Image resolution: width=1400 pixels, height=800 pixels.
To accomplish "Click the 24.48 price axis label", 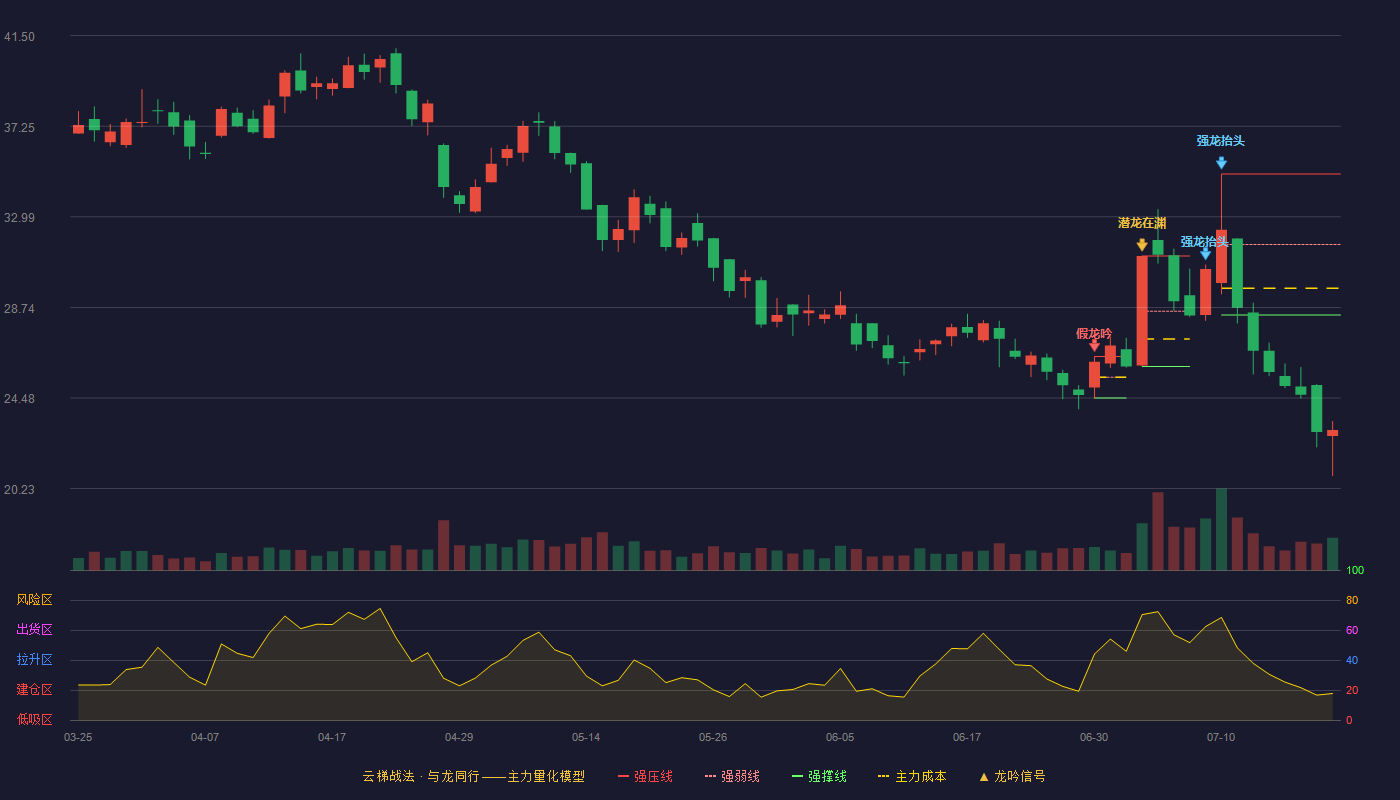I will [19, 399].
